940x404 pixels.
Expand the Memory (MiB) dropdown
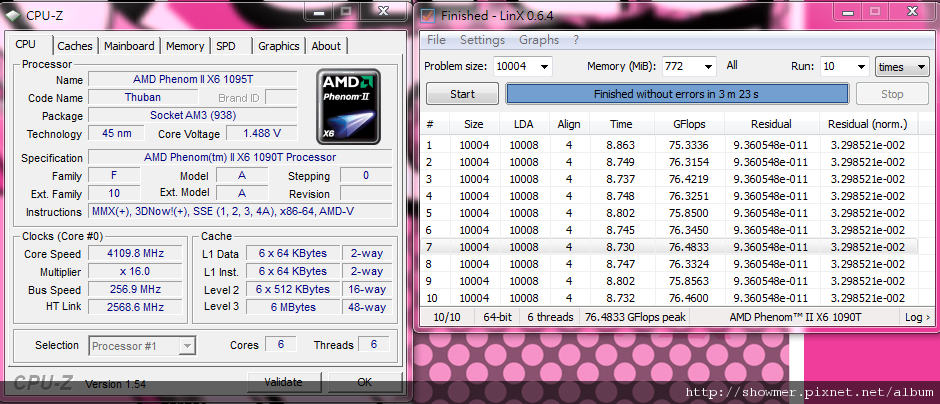[709, 67]
